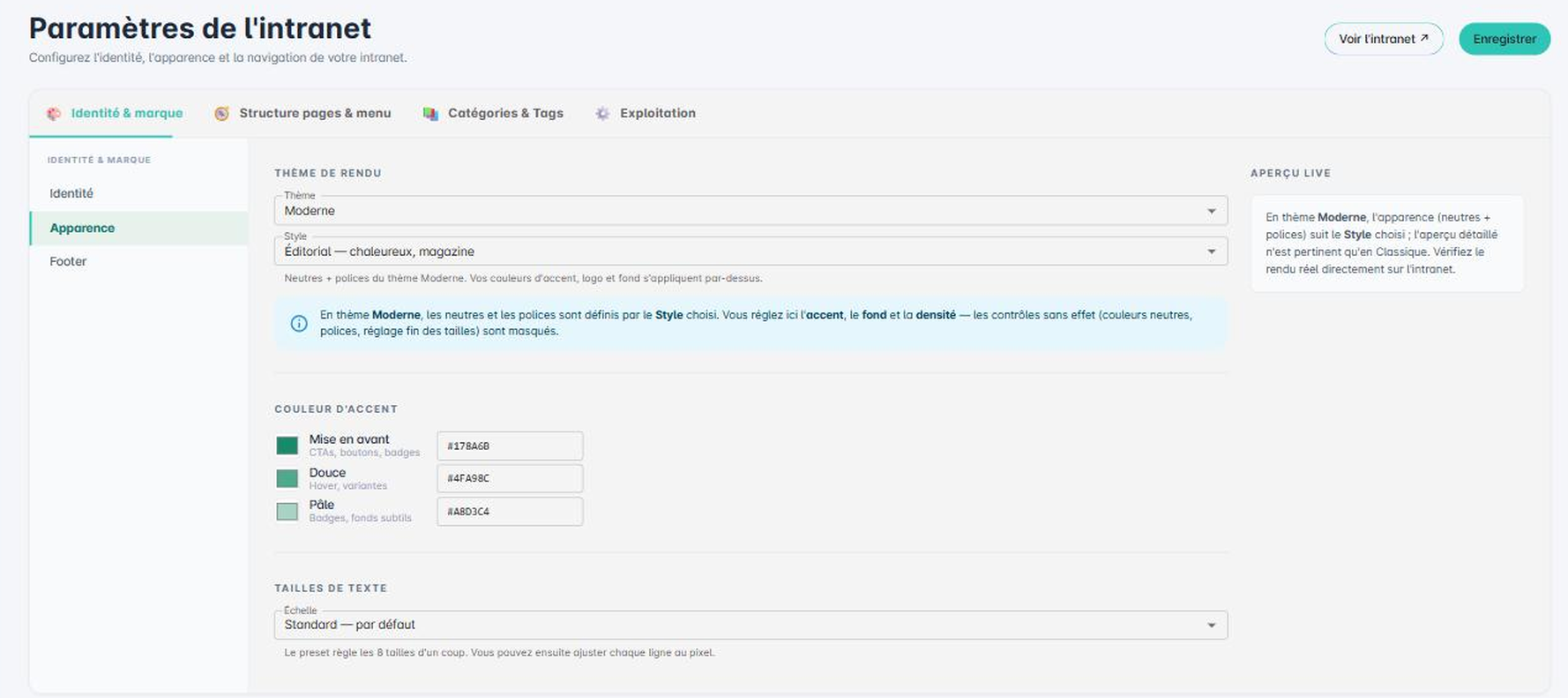Click the Mise en avant label
The height and width of the screenshot is (698, 1568).
[x=349, y=439]
